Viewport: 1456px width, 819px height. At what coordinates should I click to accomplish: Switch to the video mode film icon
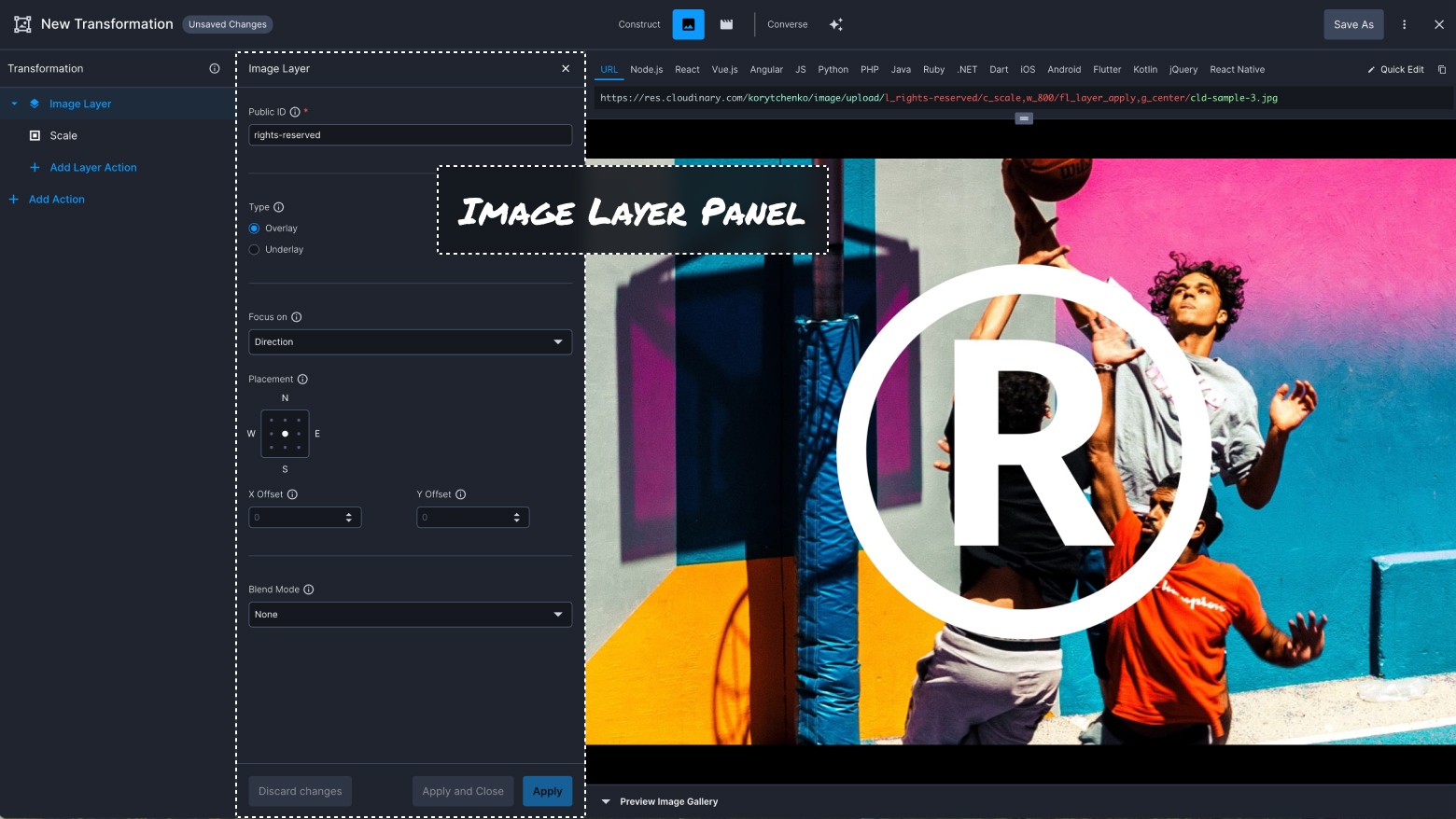click(726, 24)
